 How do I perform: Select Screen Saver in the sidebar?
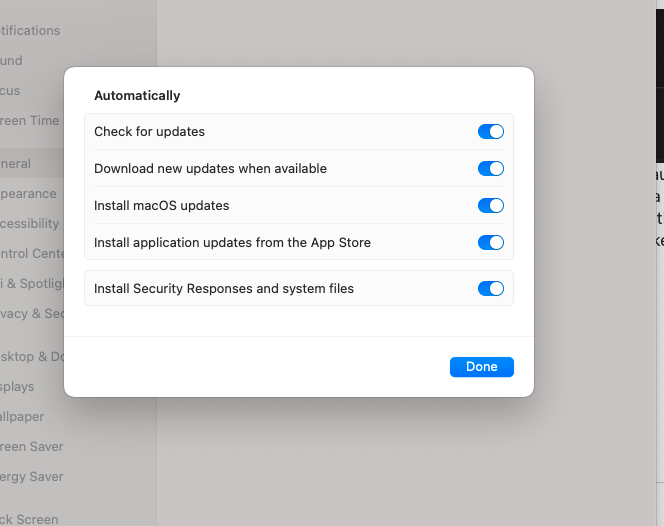tap(32, 446)
